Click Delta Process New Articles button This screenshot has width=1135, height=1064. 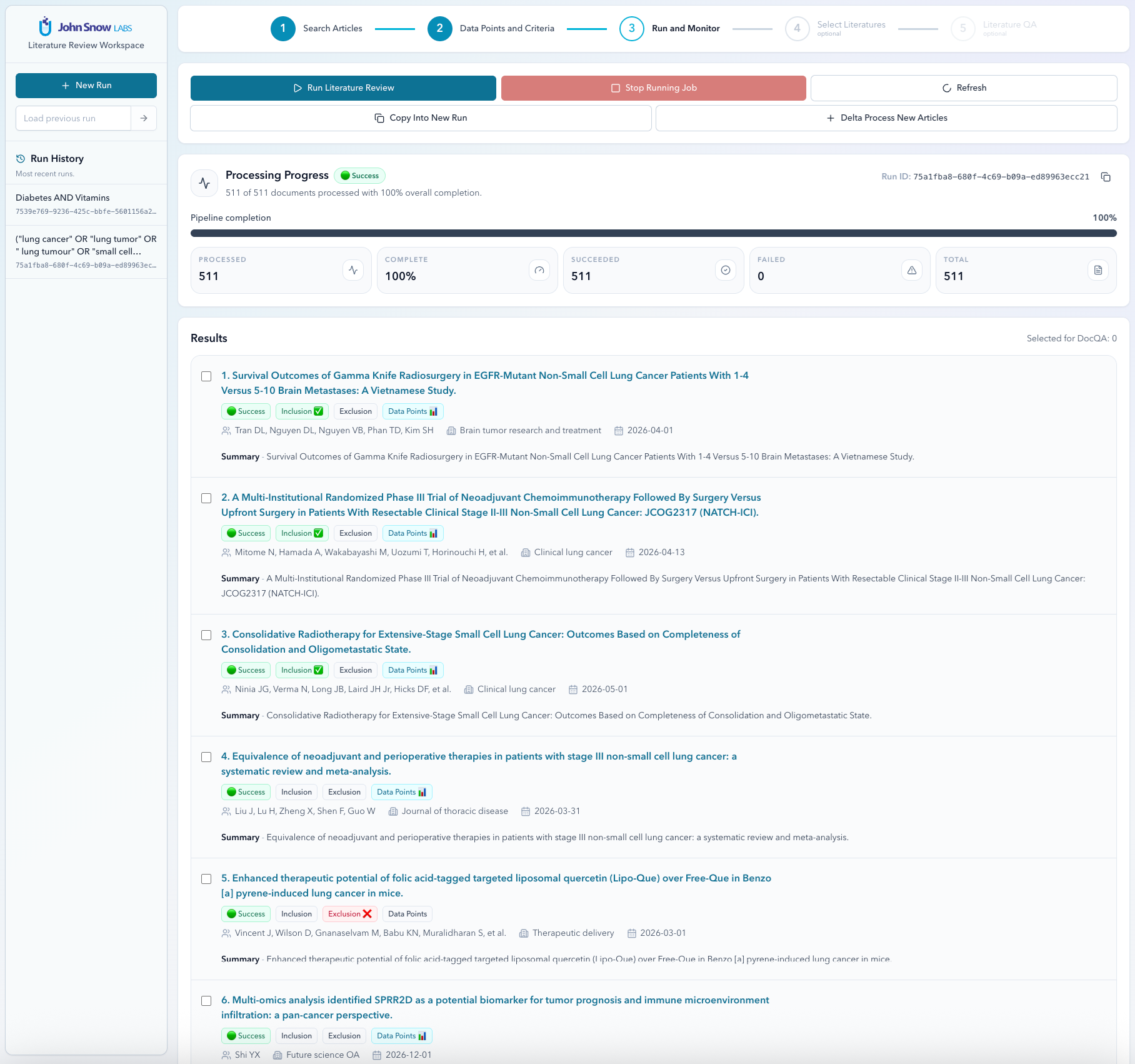click(886, 118)
